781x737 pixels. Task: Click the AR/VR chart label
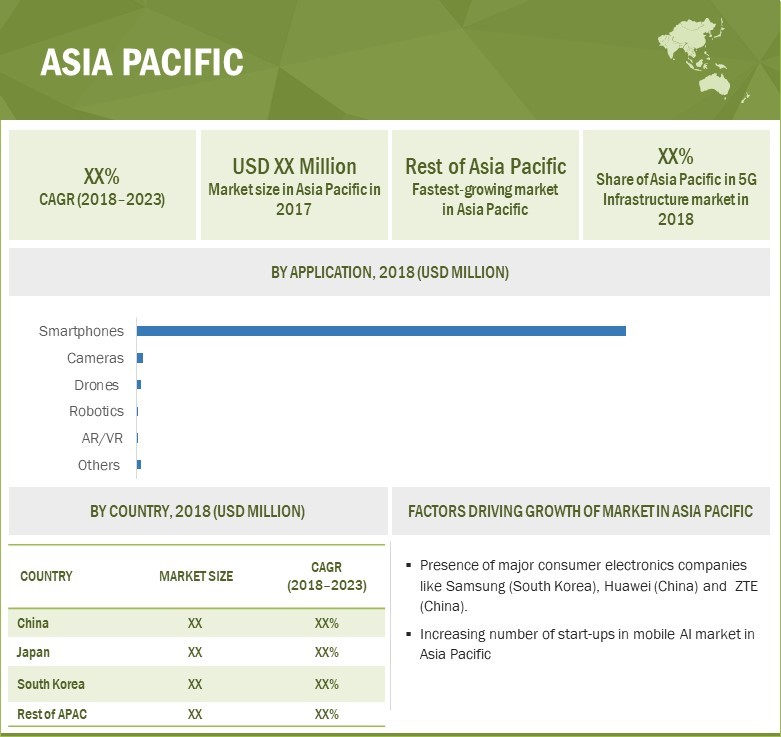[x=102, y=438]
